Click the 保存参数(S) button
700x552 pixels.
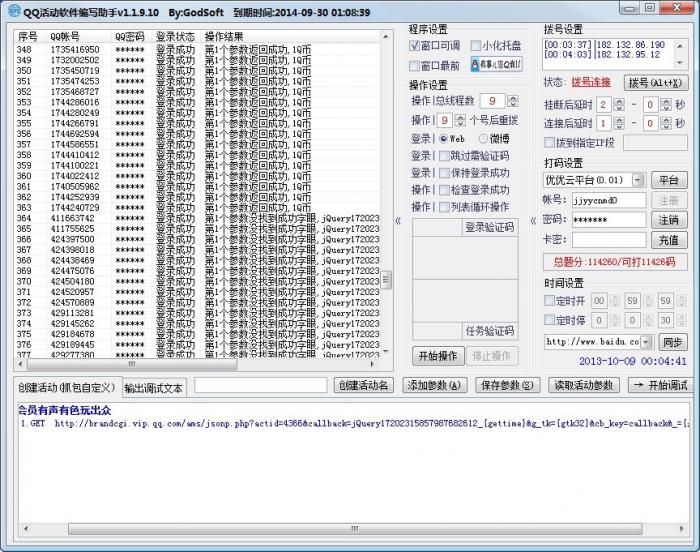click(x=508, y=385)
